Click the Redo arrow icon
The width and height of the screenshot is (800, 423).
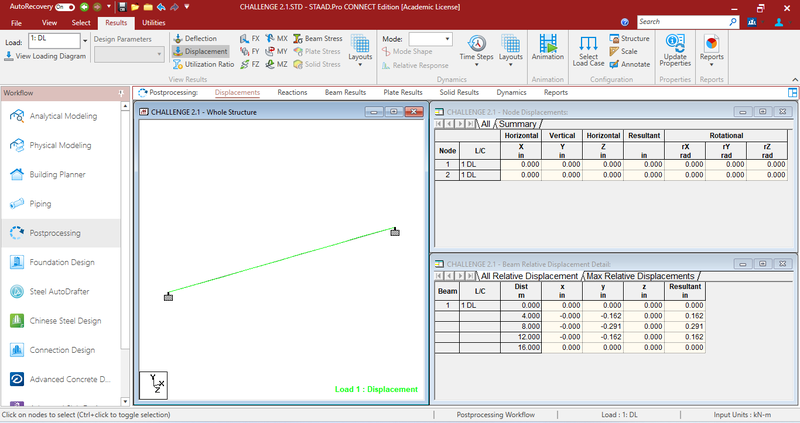(174, 7)
